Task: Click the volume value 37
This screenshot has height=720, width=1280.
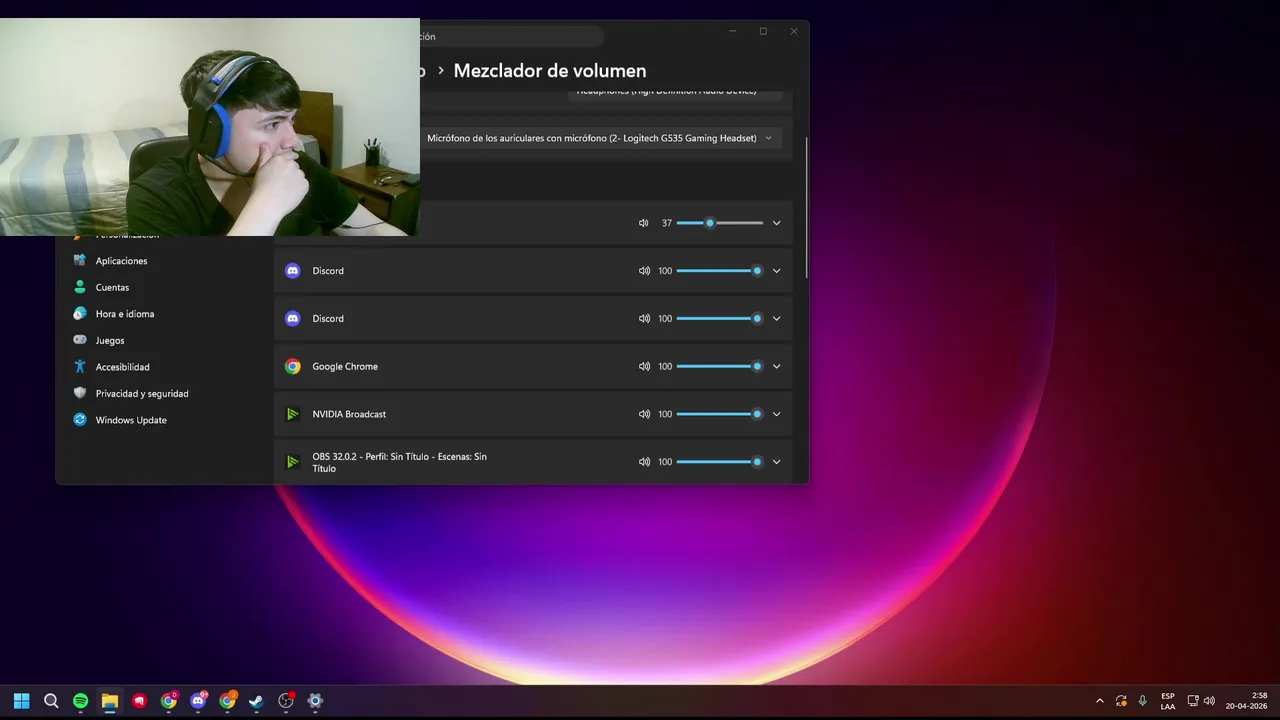Action: pos(667,223)
